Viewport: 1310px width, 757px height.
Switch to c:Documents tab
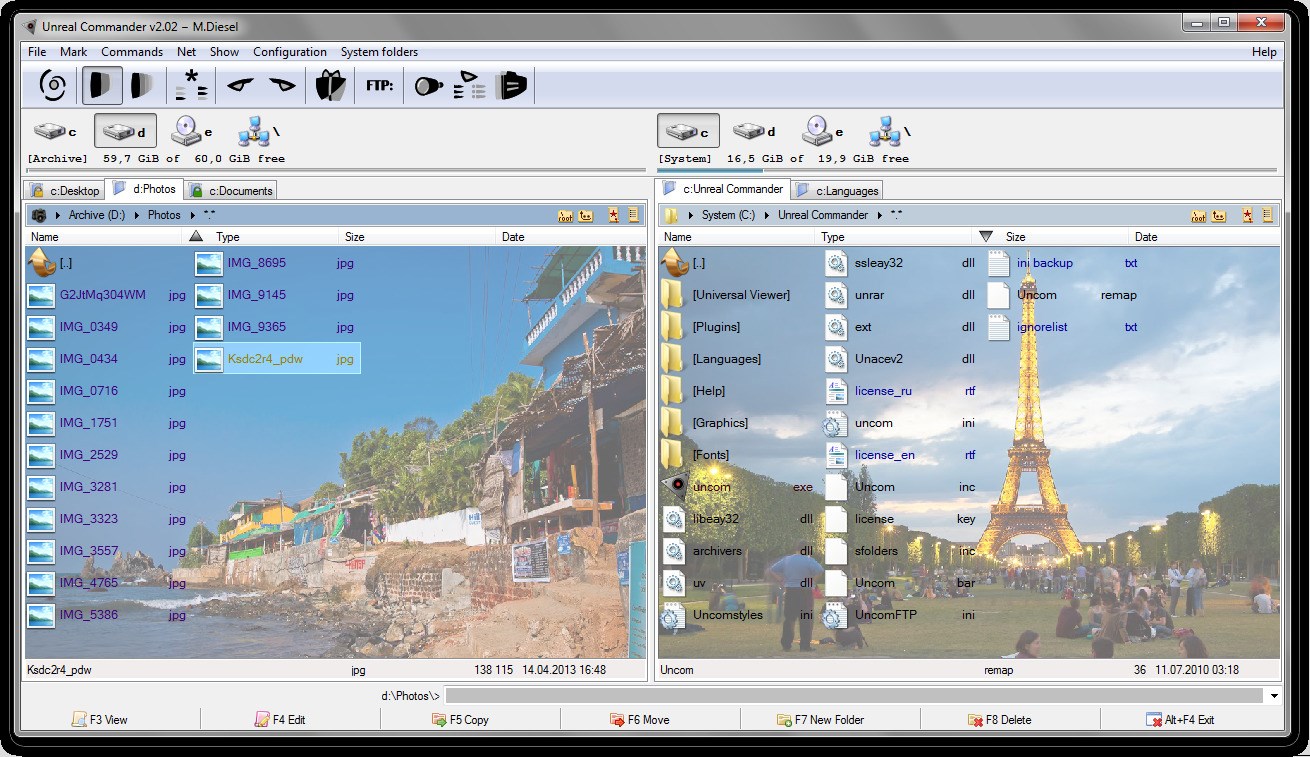pyautogui.click(x=231, y=190)
